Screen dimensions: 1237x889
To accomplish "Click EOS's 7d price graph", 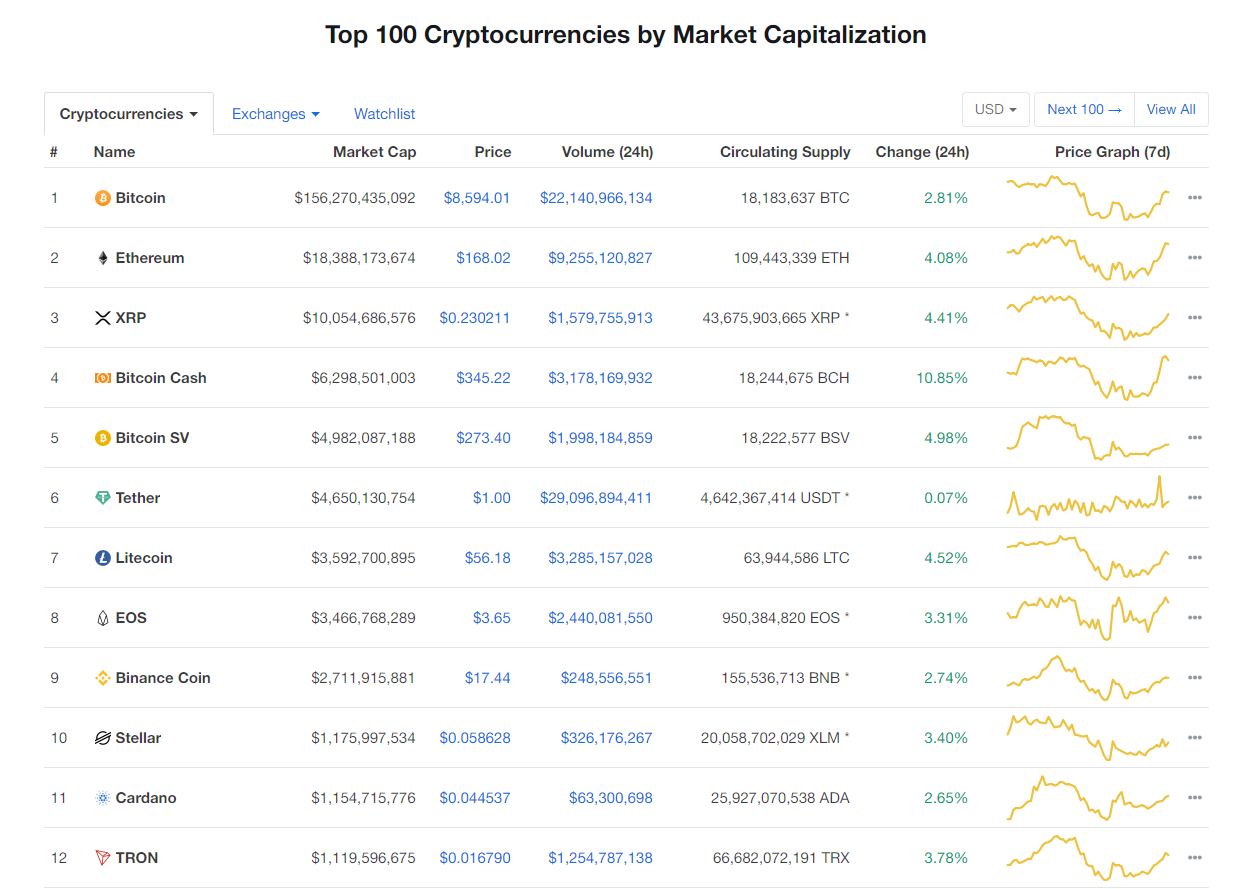I will (x=1088, y=618).
